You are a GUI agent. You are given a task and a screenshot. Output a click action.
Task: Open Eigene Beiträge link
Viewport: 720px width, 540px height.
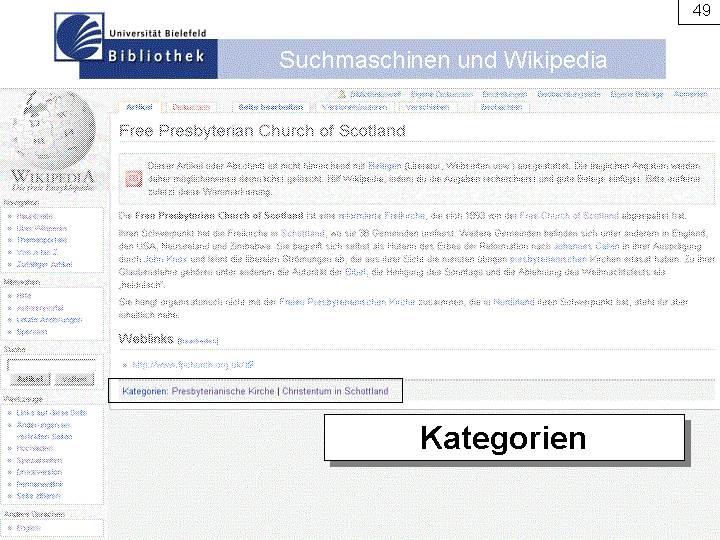637,94
